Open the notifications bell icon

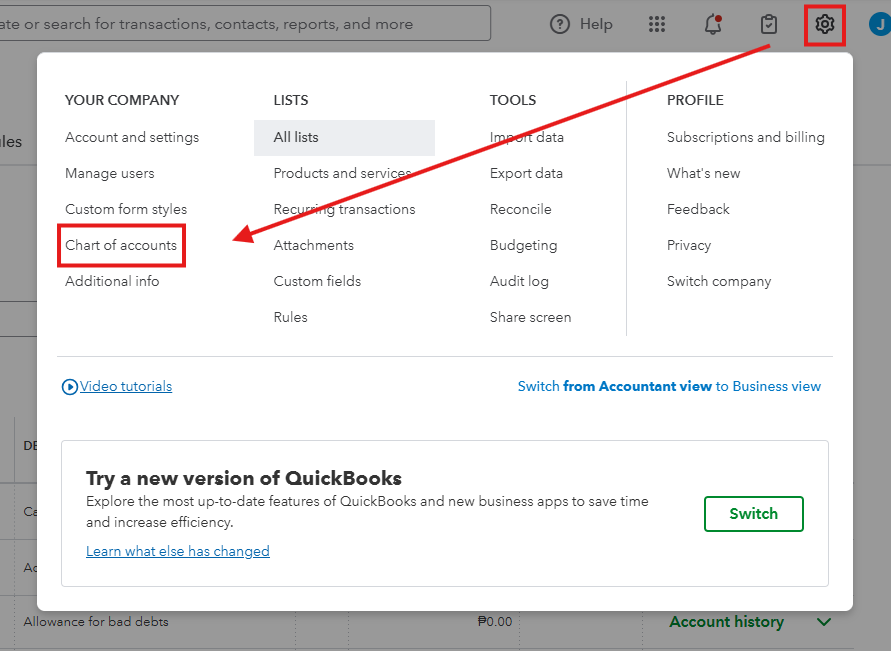click(x=713, y=24)
